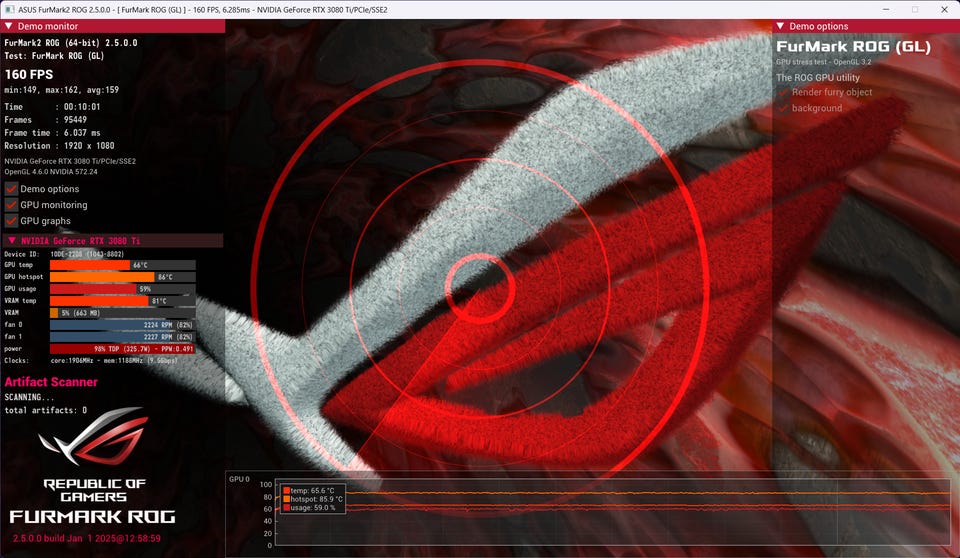Collapse the Demo options panel triangle
This screenshot has width=960, height=558.
[x=780, y=26]
